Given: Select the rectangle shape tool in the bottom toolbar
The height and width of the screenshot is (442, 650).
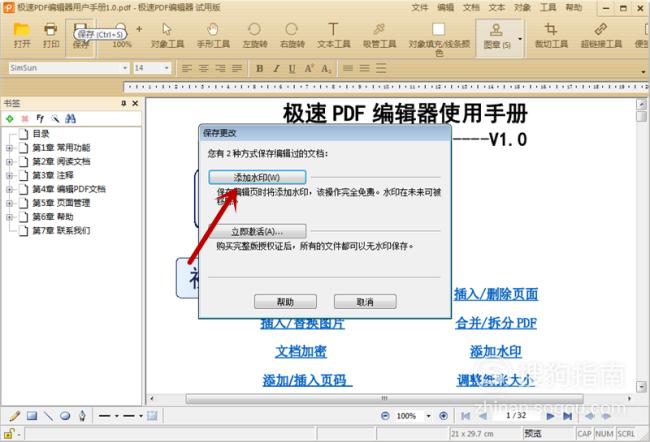Looking at the screenshot, I should [32, 416].
